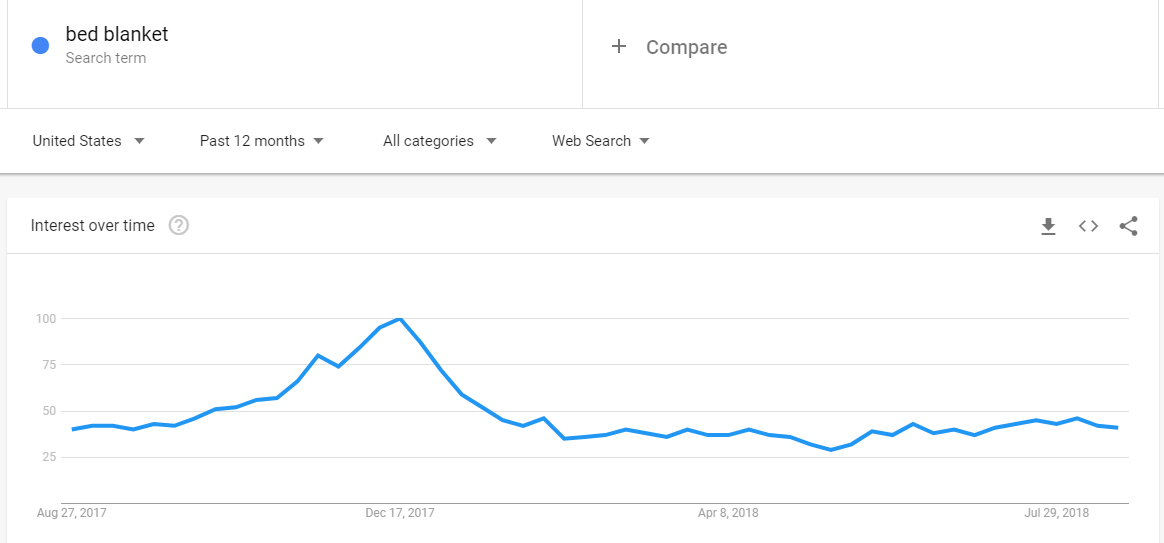Share the Interest over time chart
The image size is (1164, 543).
pyautogui.click(x=1128, y=226)
